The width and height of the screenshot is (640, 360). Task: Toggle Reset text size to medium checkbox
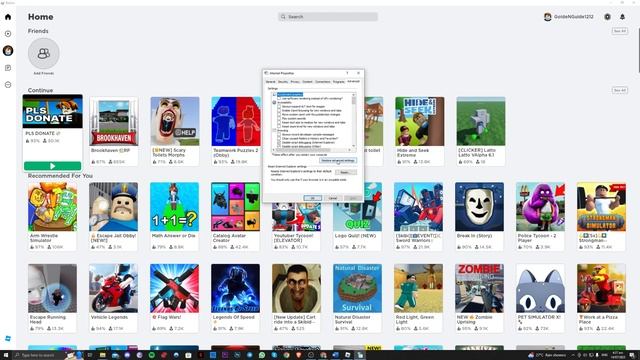click(x=279, y=122)
